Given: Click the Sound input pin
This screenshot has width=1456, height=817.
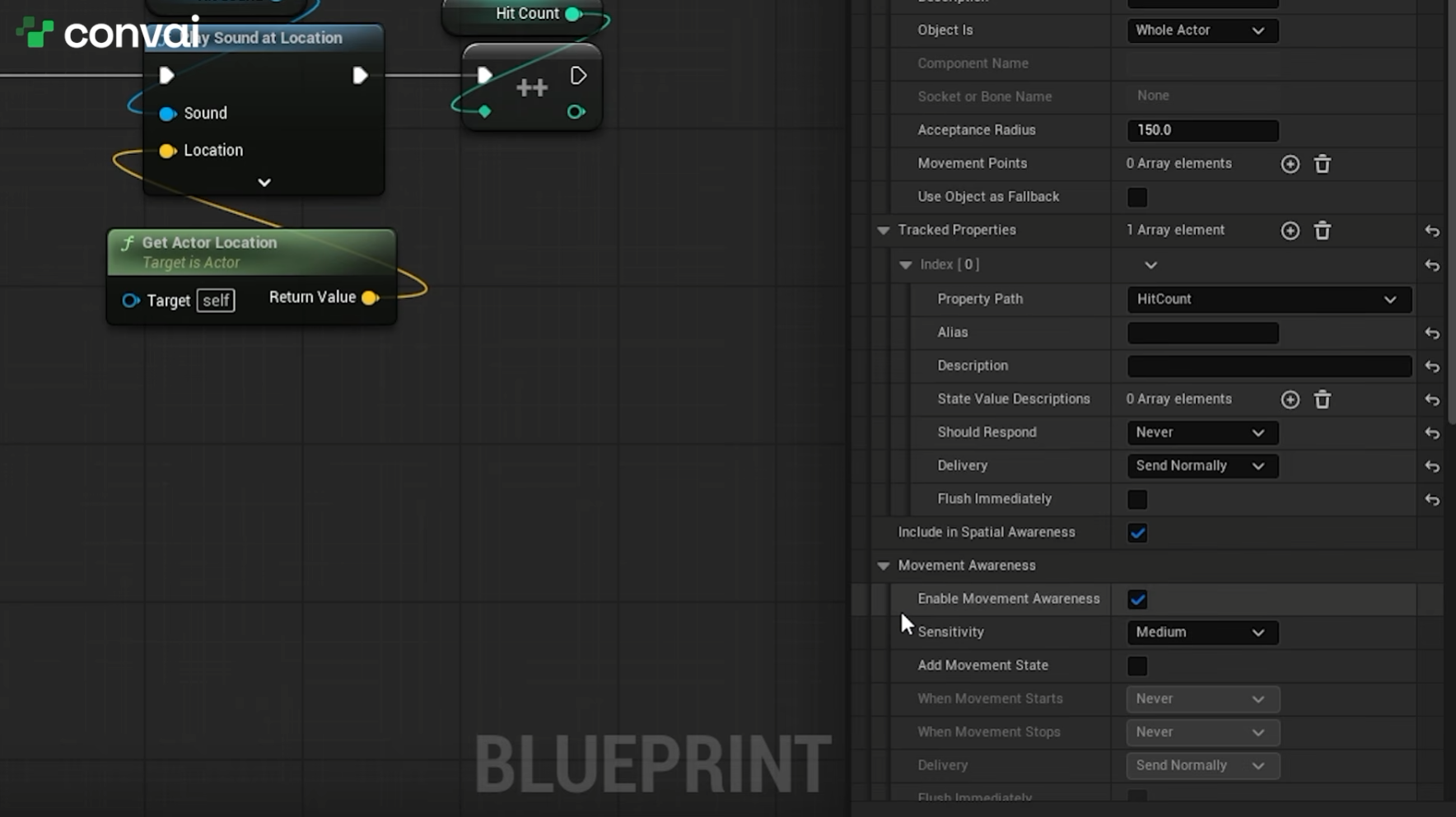Looking at the screenshot, I should pyautogui.click(x=167, y=114).
